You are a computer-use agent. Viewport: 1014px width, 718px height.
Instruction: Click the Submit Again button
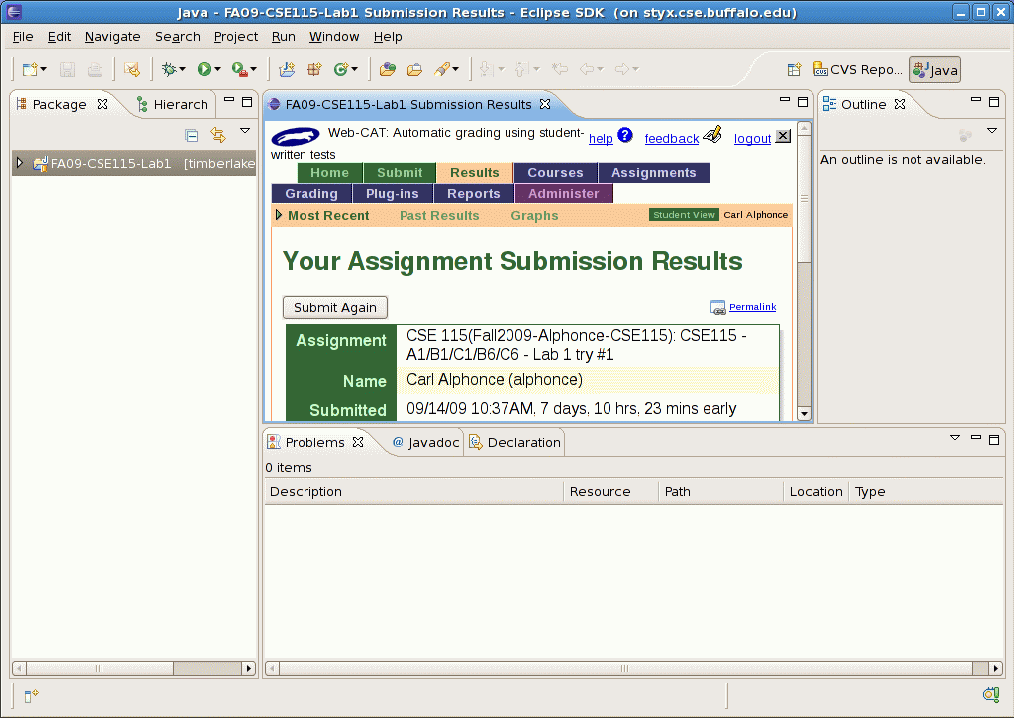point(335,308)
